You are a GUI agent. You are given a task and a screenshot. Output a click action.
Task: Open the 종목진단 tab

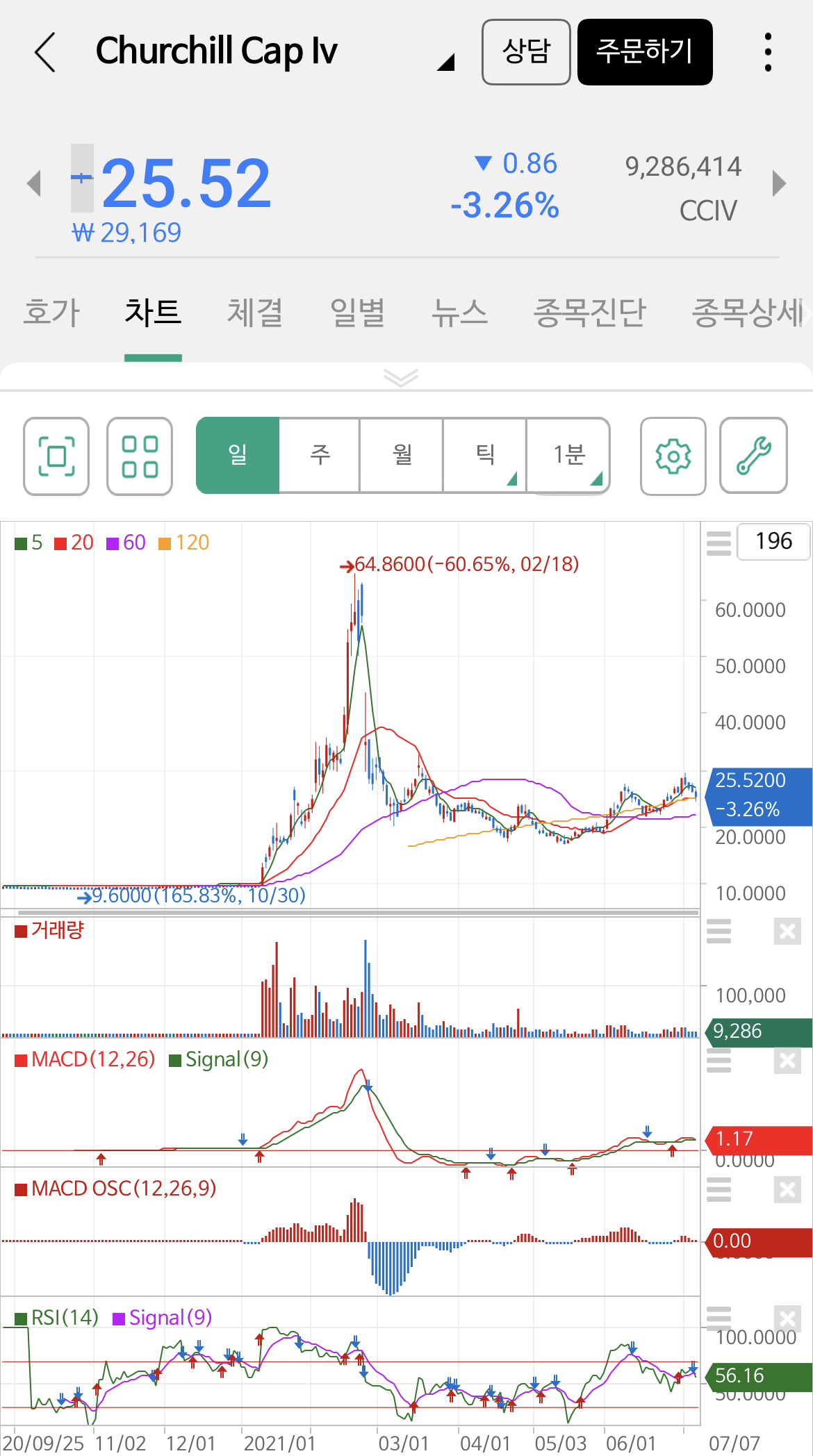(x=590, y=313)
